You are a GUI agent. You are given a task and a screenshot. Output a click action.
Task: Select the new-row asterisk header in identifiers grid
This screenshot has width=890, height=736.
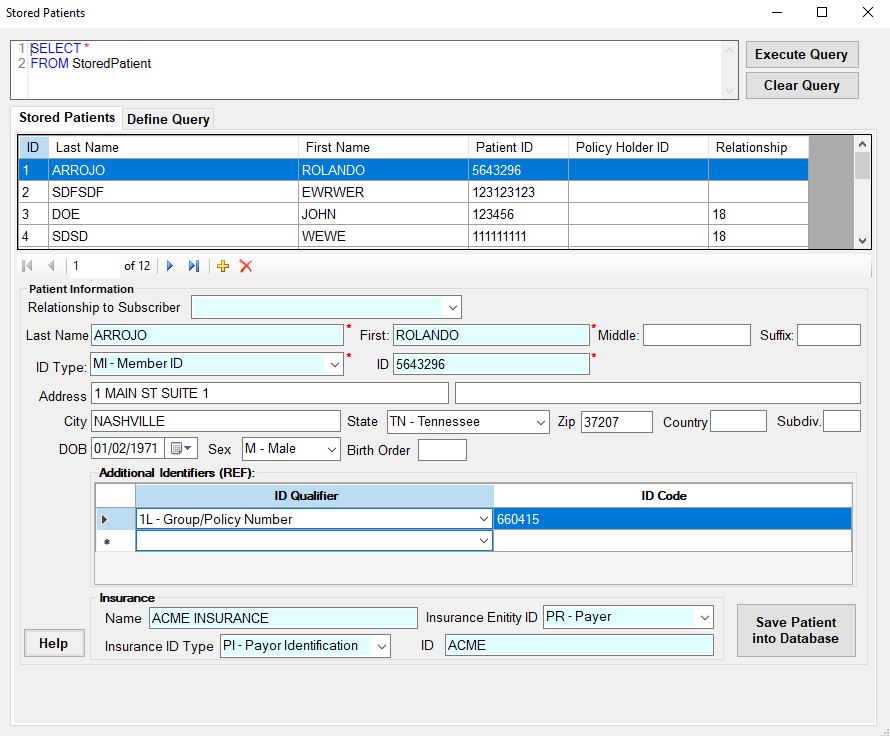click(115, 541)
